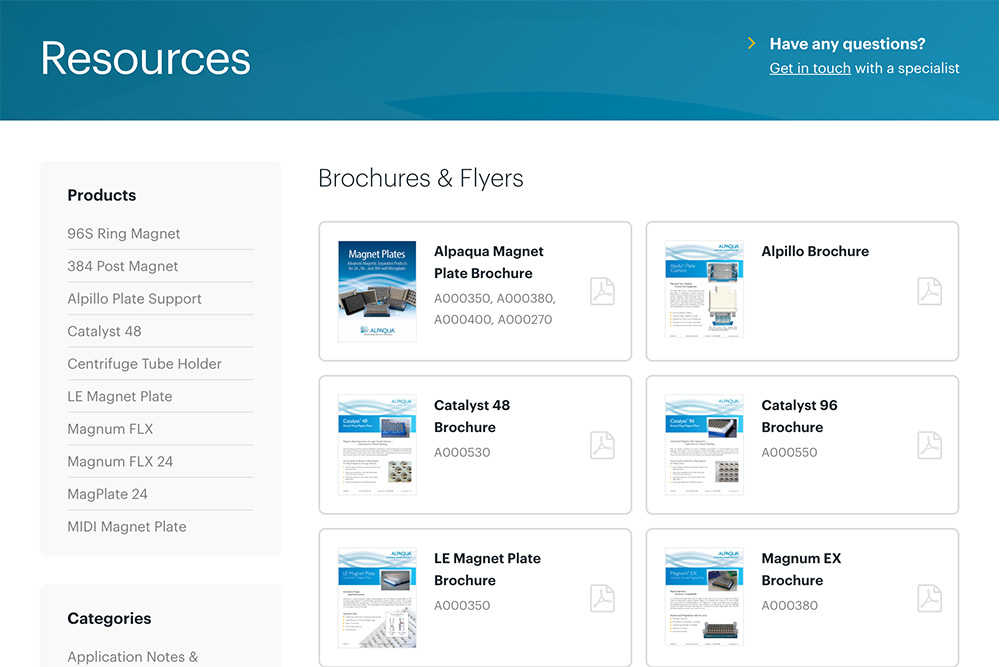Screen dimensions: 1000x667
Task: Click yellow chevron beside Have any questions
Action: tap(752, 44)
